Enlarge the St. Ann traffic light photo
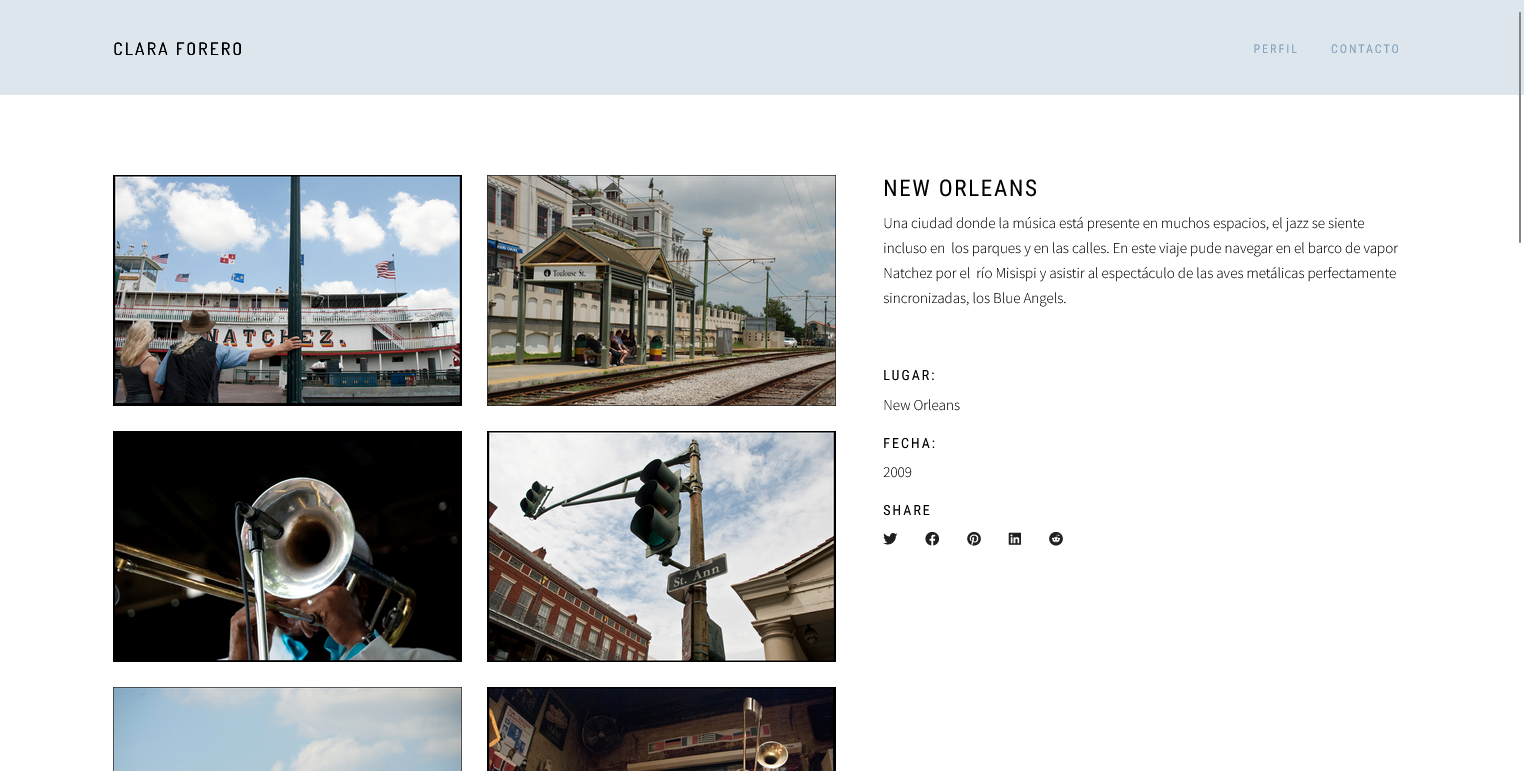 [661, 546]
